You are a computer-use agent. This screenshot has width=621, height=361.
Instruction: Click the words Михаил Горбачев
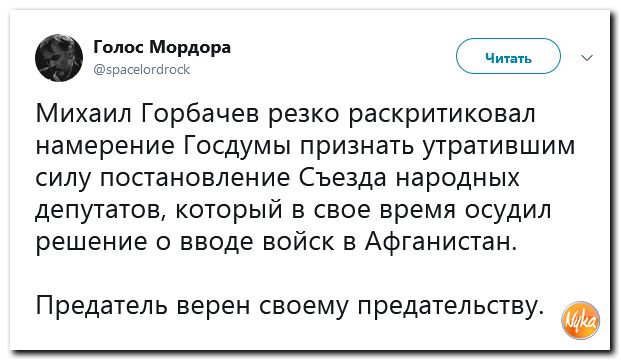[x=148, y=114]
